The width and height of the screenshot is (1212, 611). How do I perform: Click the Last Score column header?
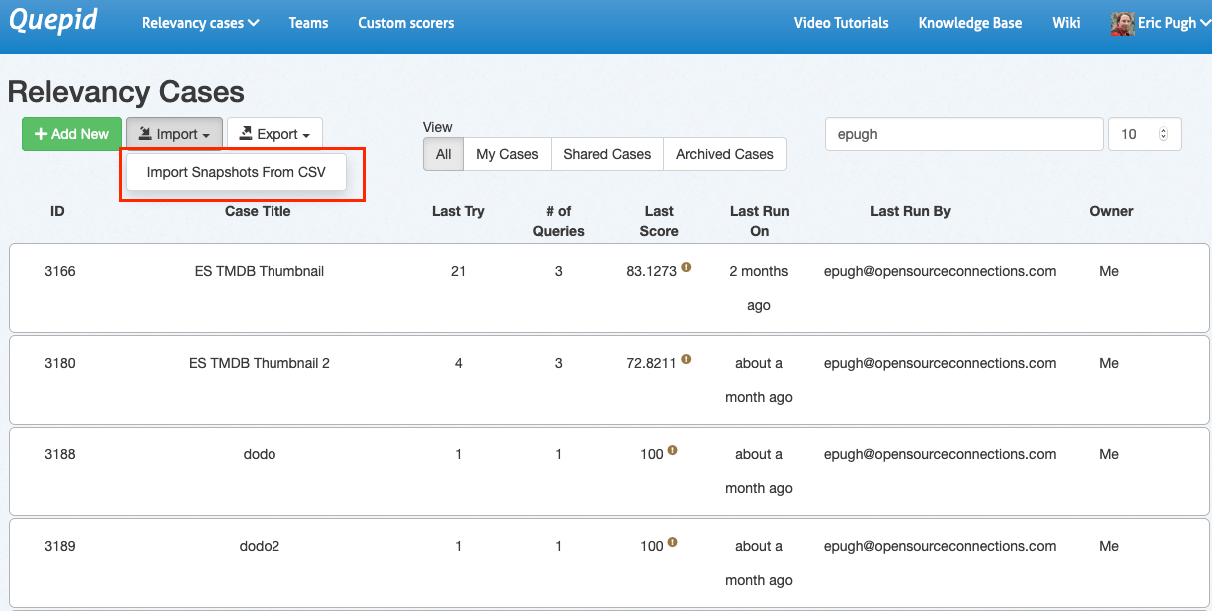pos(659,221)
